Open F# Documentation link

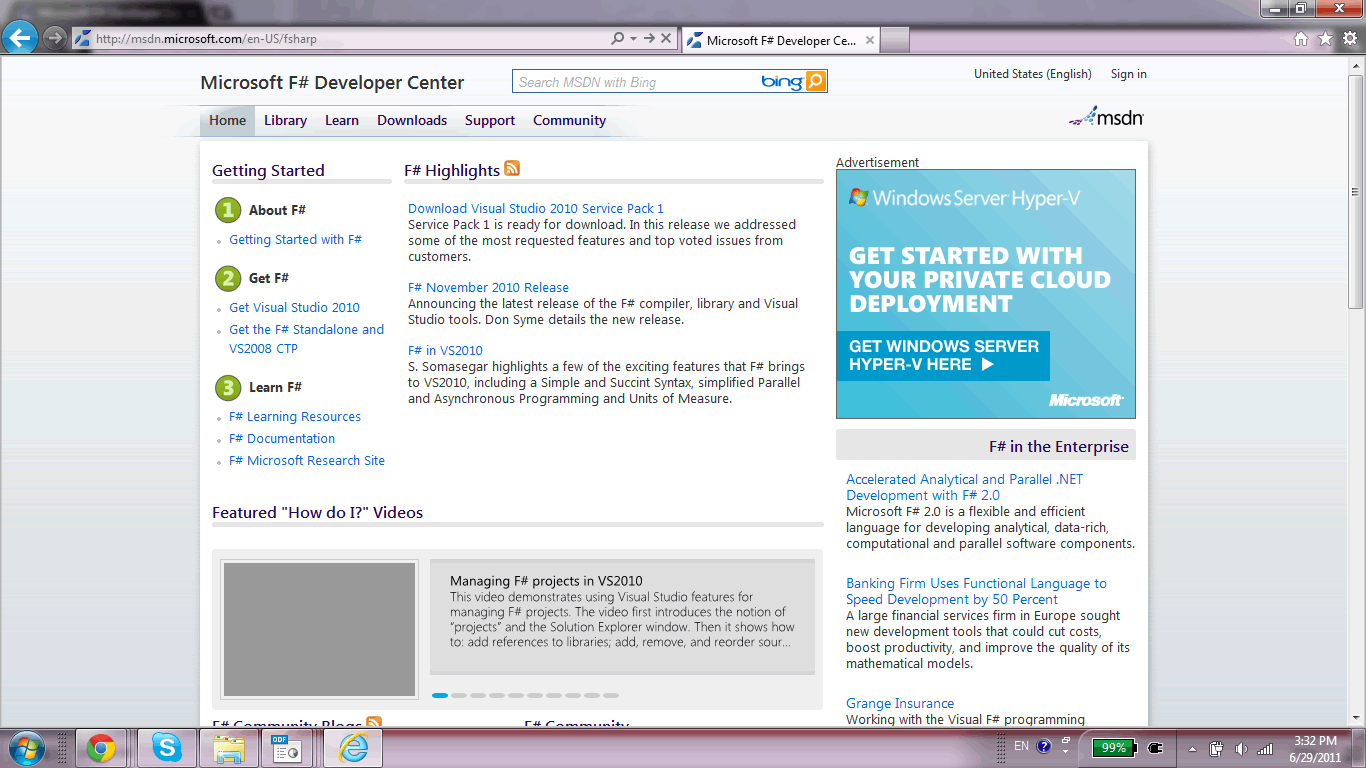(x=282, y=439)
